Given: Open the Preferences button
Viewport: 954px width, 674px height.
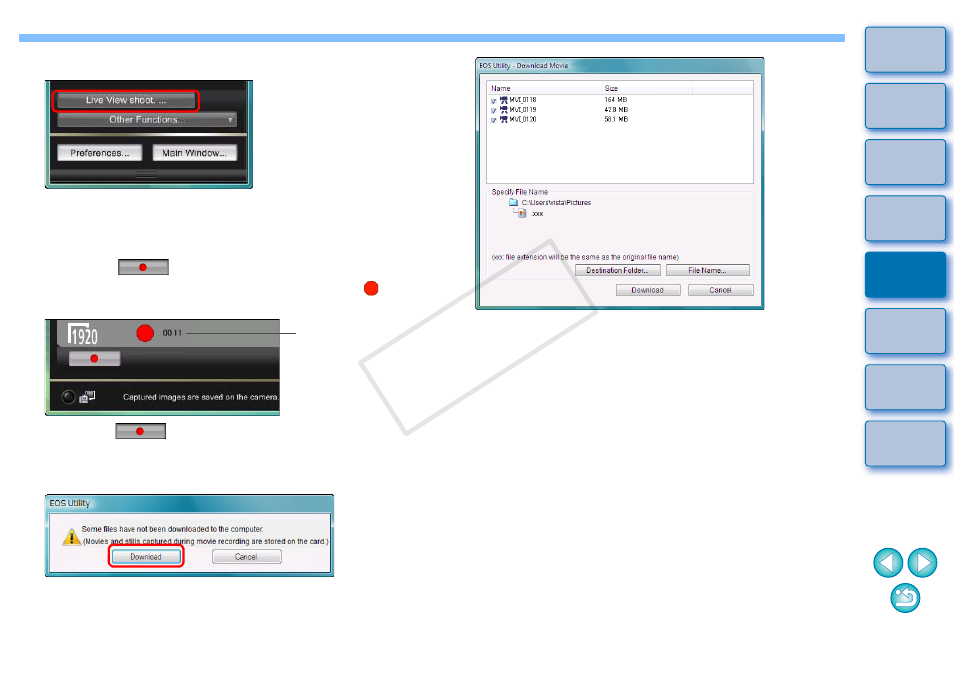Looking at the screenshot, I should (x=100, y=153).
